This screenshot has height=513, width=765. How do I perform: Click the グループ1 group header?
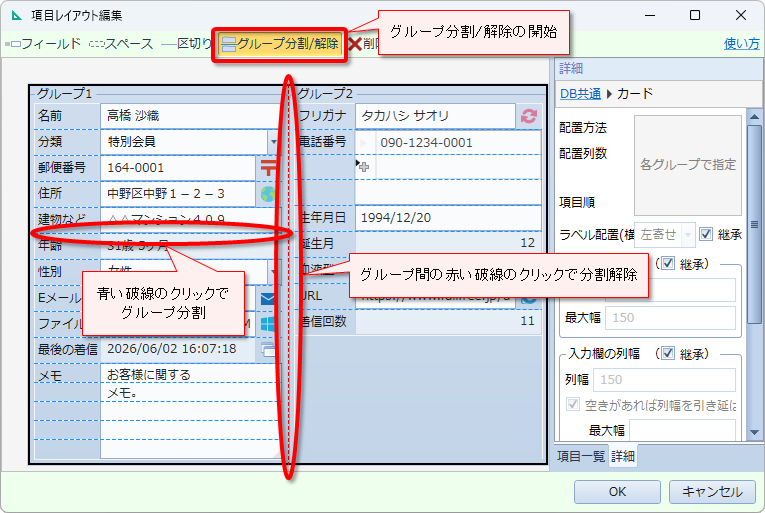pos(64,94)
